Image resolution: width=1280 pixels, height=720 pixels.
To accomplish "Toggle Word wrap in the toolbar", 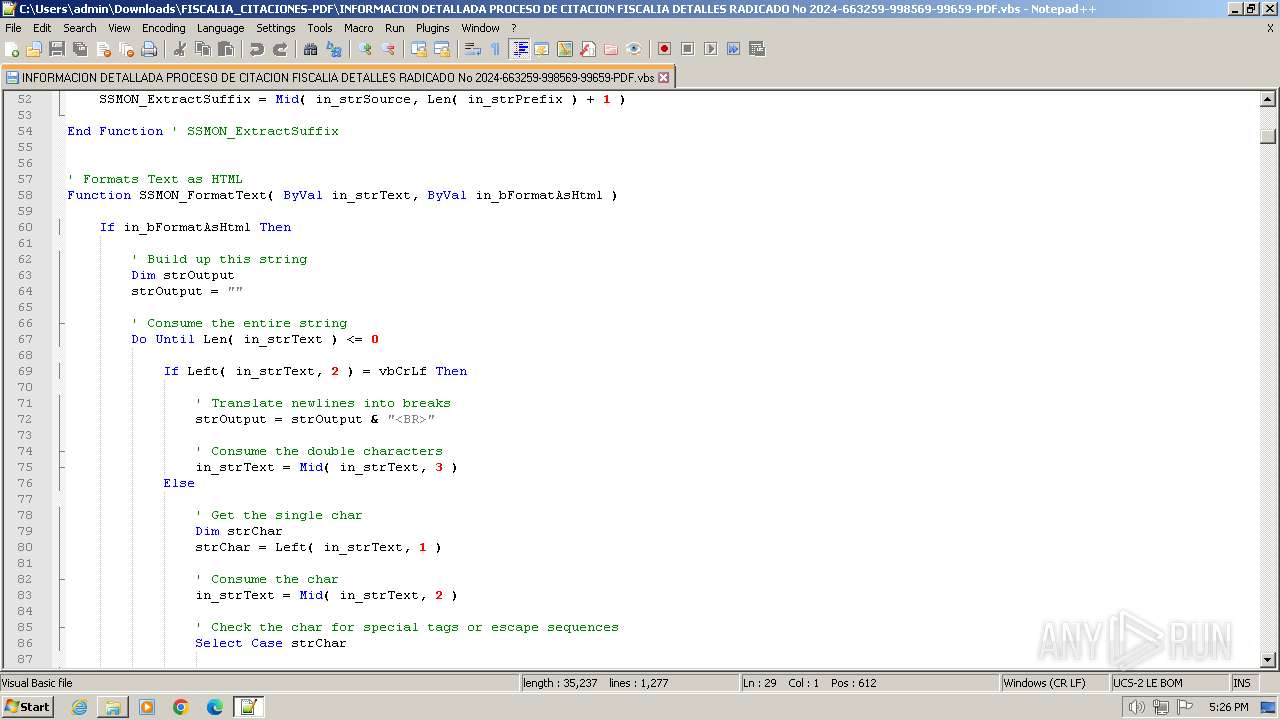I will 473,49.
